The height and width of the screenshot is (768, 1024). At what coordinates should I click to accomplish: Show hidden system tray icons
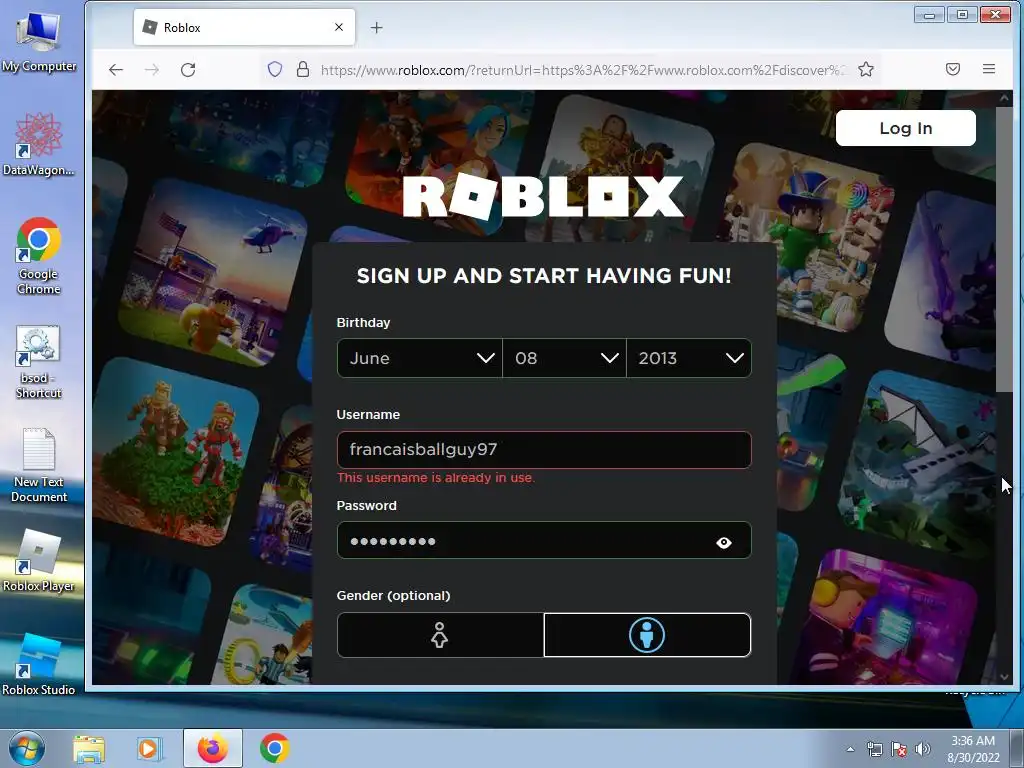(x=850, y=749)
